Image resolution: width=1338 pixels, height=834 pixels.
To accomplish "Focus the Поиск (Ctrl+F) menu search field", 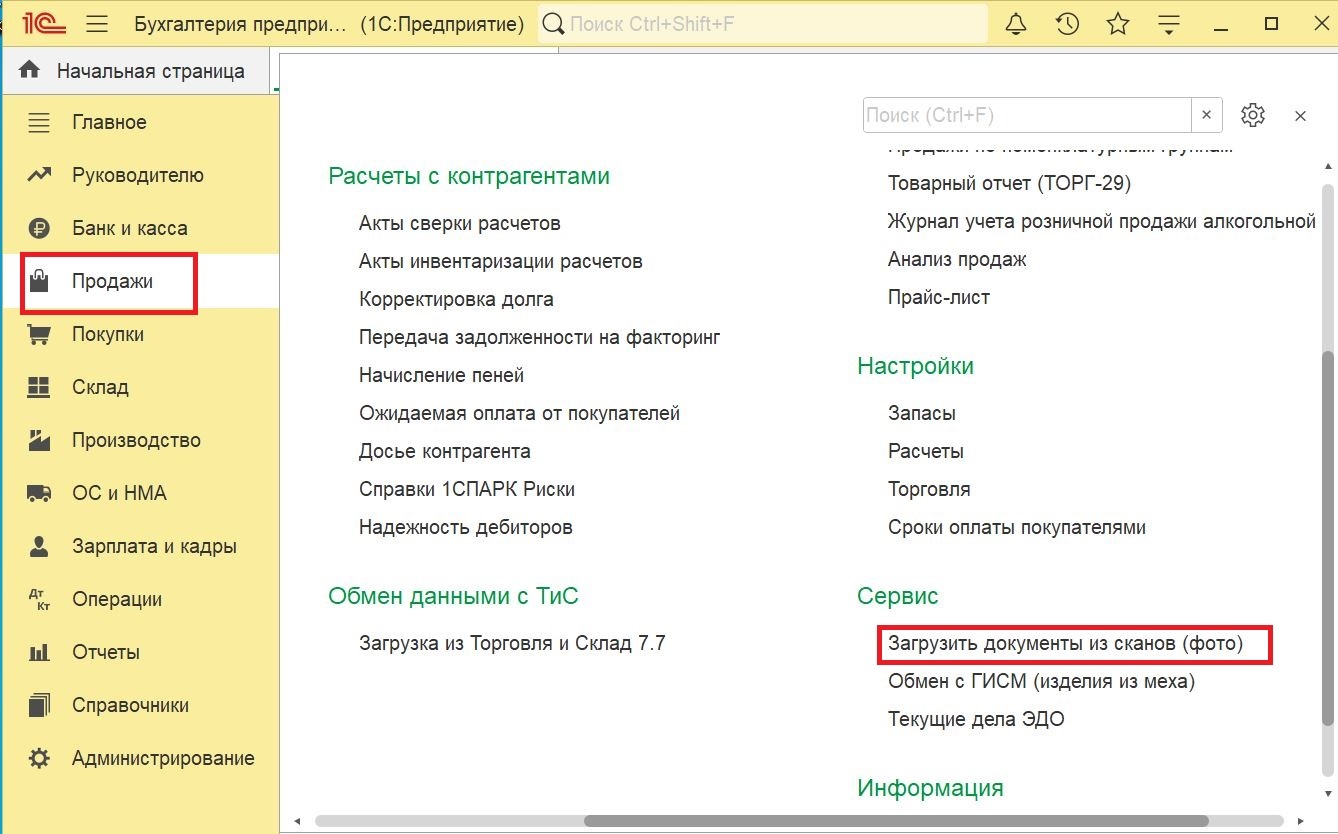I will click(1027, 115).
